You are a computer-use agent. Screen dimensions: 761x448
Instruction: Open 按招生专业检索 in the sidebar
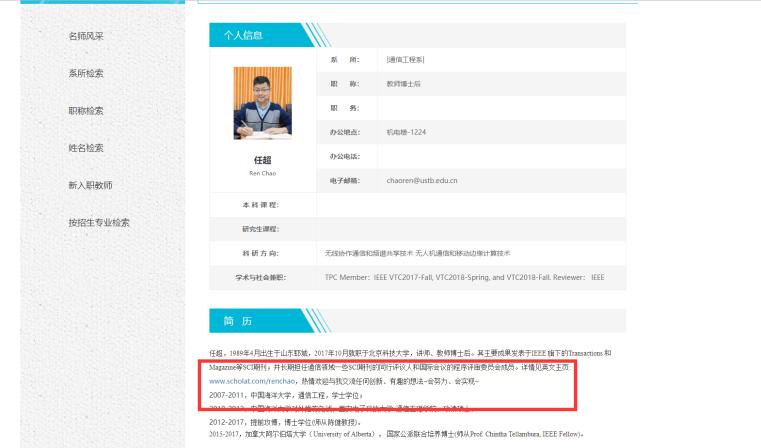pyautogui.click(x=99, y=222)
